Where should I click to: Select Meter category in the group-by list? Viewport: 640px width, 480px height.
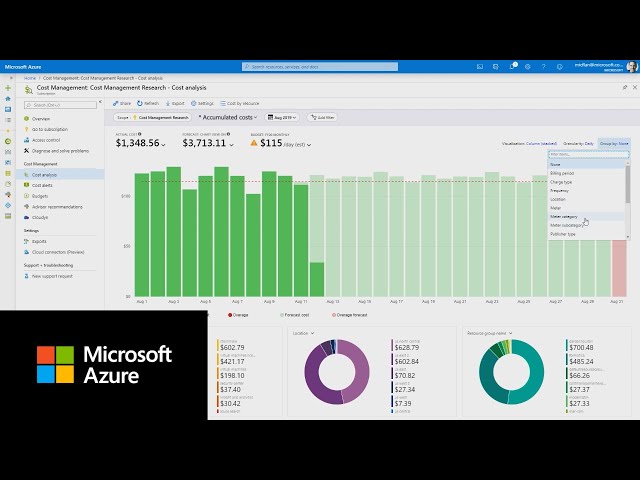(x=586, y=217)
